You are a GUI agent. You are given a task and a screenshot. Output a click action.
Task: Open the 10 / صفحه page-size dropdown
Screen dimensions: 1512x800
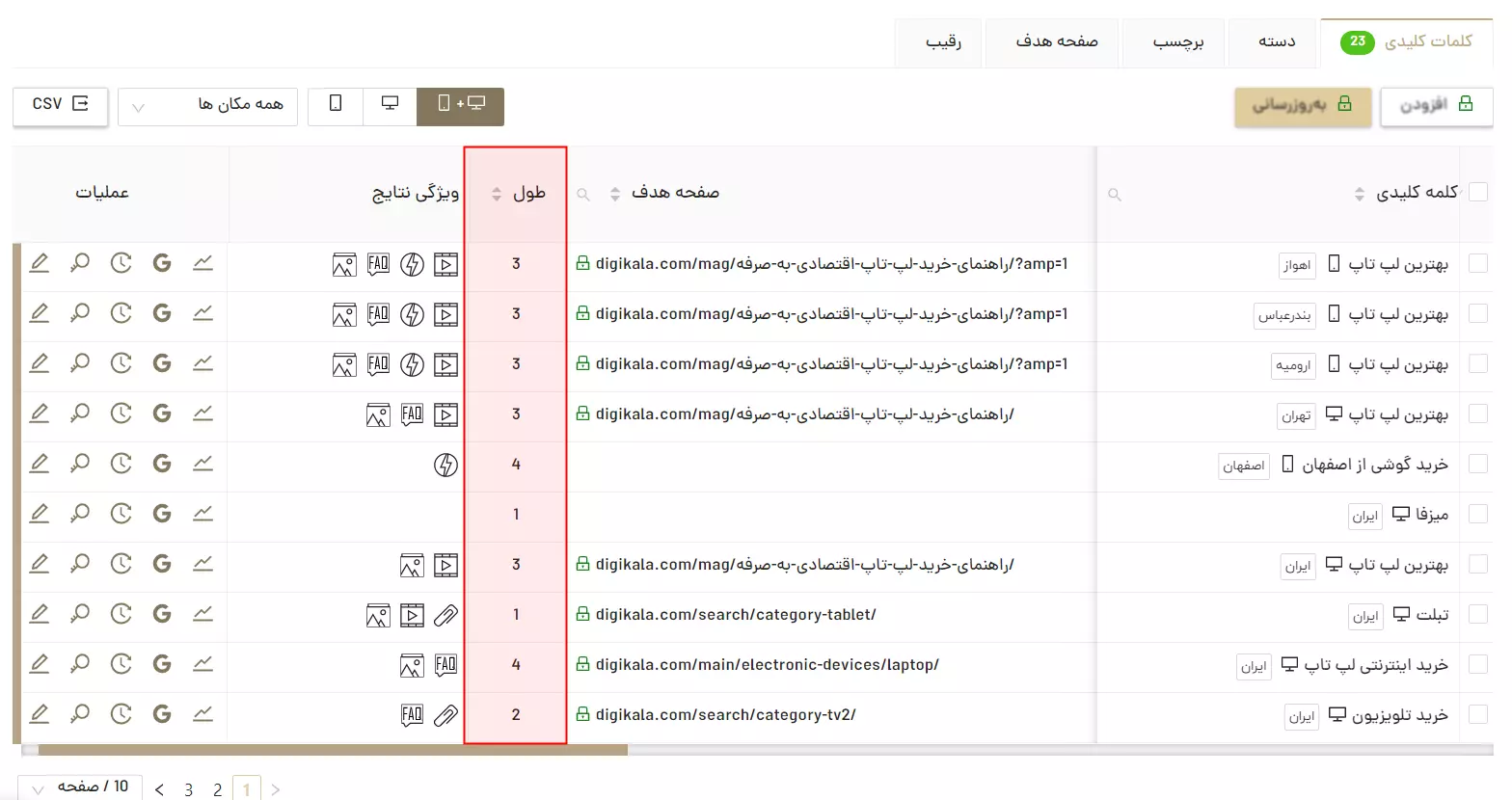(80, 787)
